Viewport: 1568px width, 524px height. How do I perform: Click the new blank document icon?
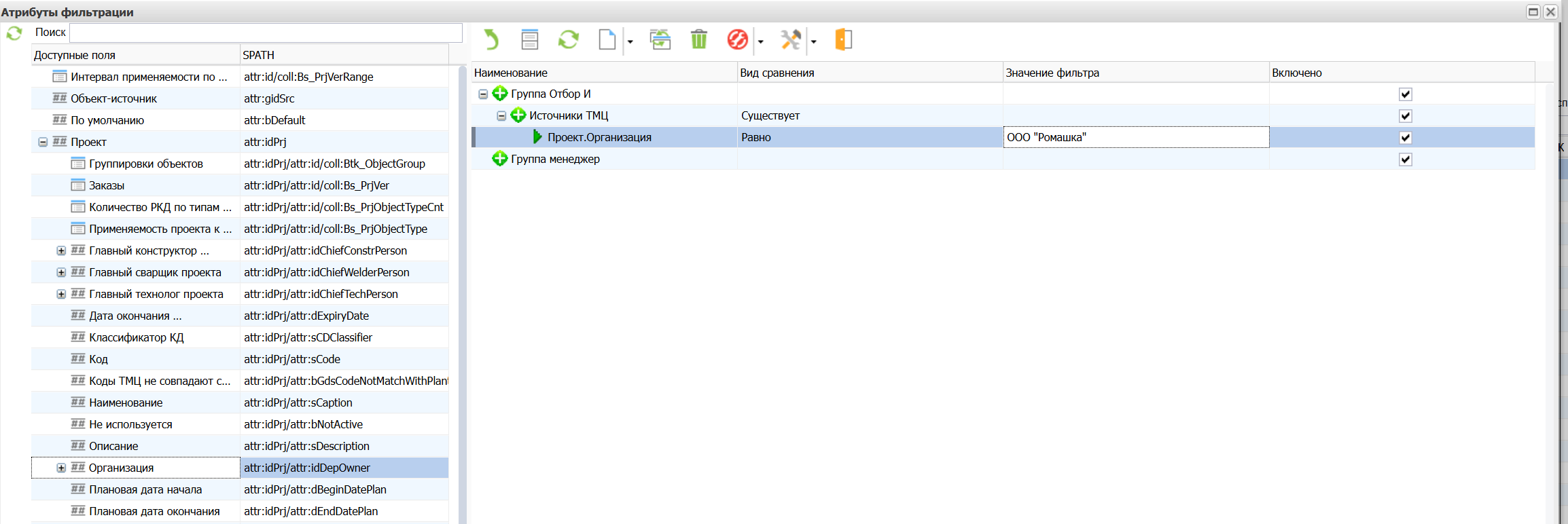click(x=607, y=40)
